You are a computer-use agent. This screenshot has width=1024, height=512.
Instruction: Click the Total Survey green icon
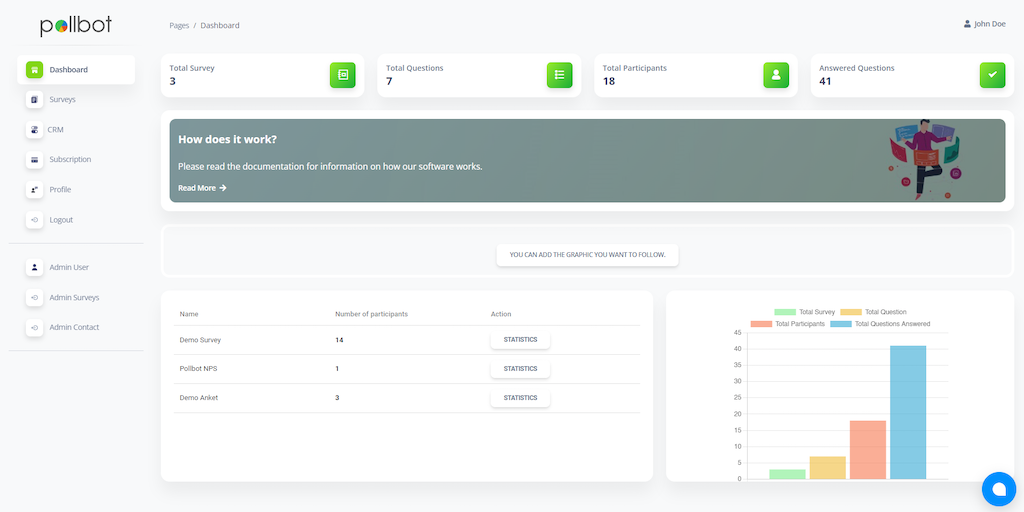pos(343,75)
